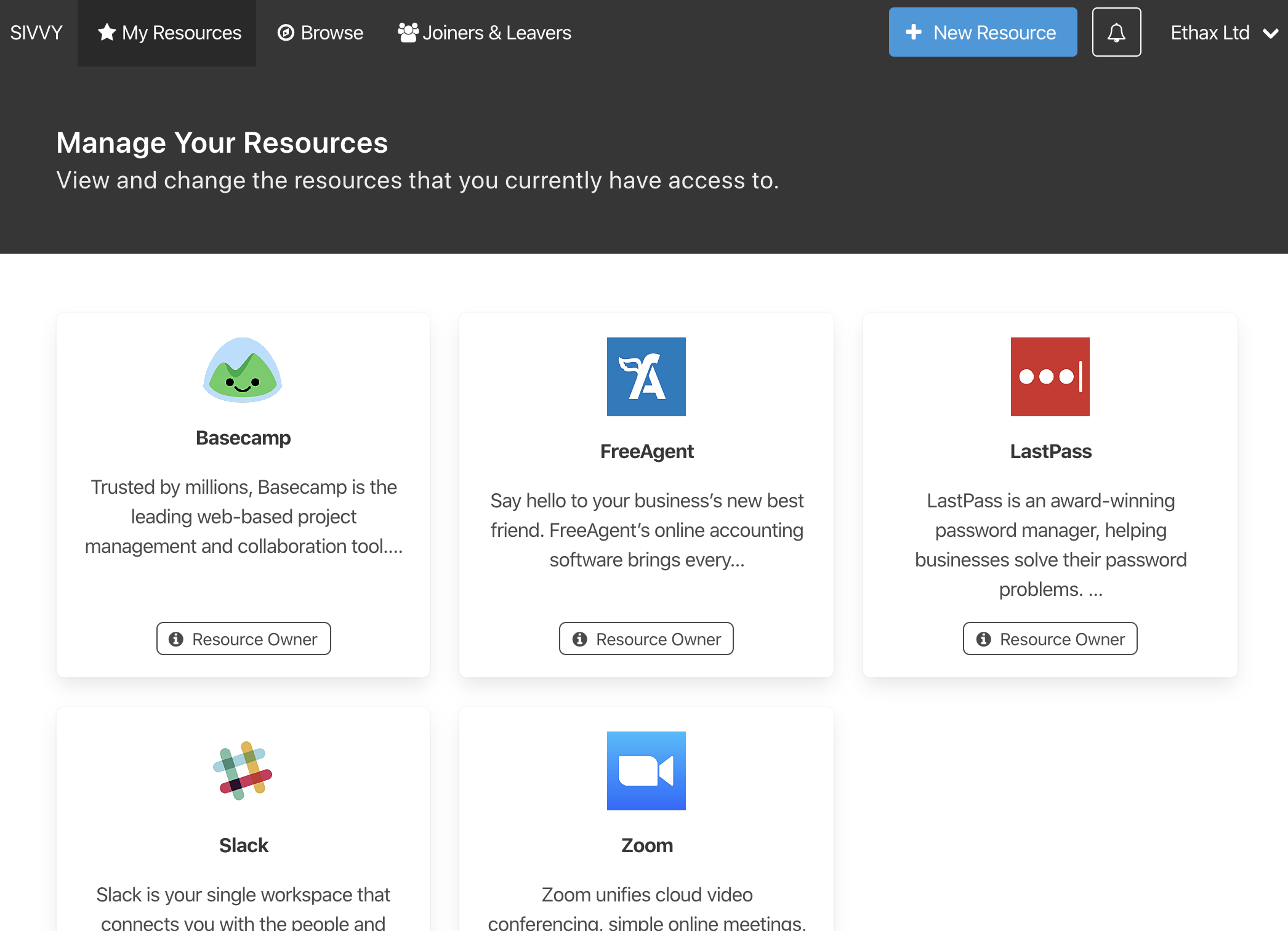Click Resource Owner button under FreeAgent
This screenshot has height=931, width=1288.
click(646, 639)
